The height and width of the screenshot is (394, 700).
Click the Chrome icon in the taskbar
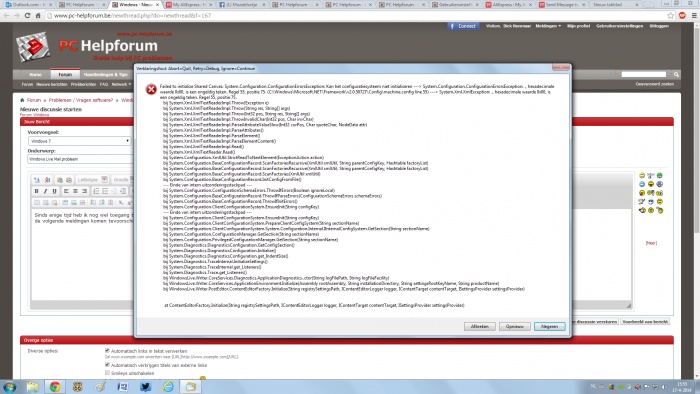pos(55,386)
